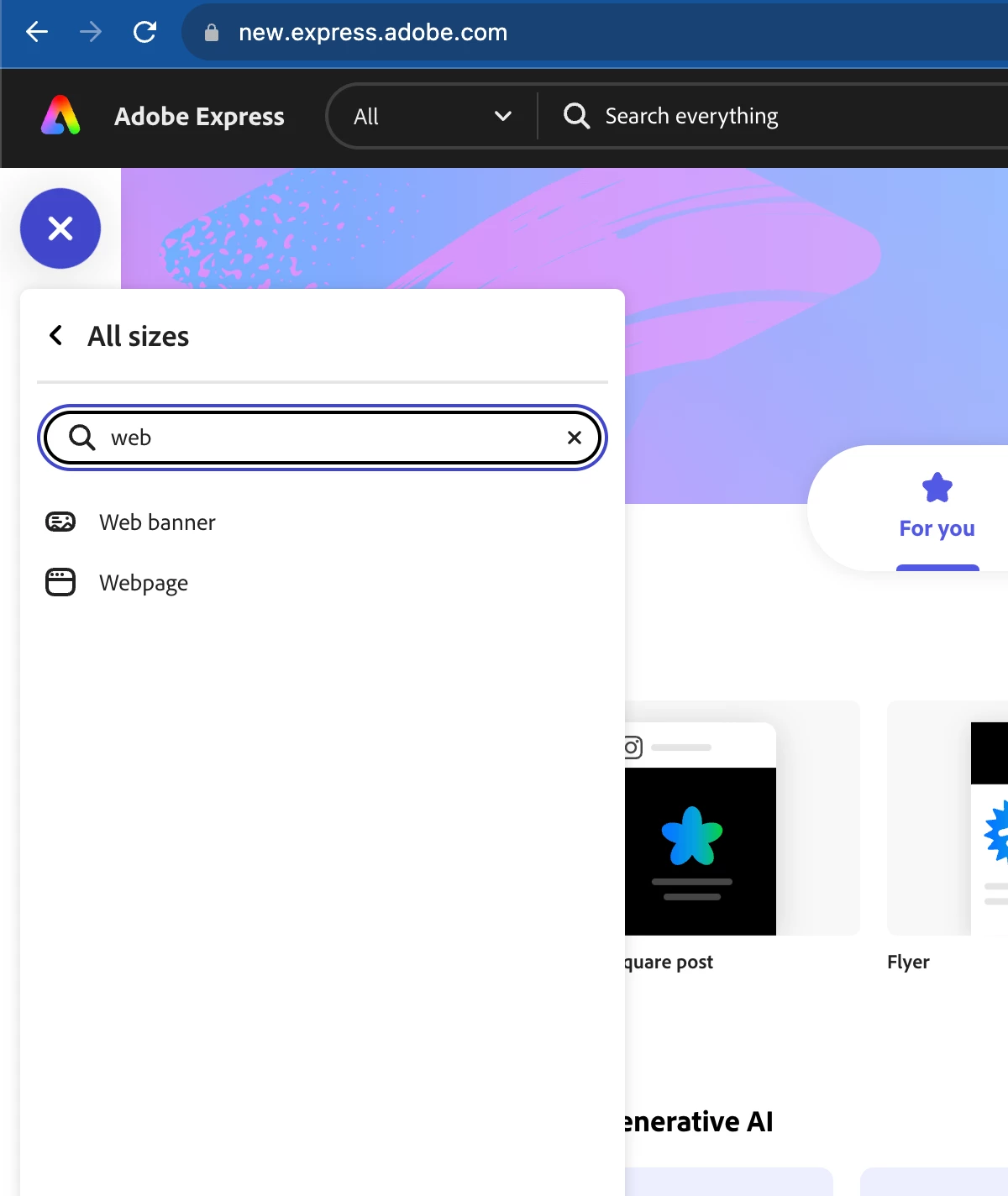
Task: Click the Square post label
Action: pos(669,963)
